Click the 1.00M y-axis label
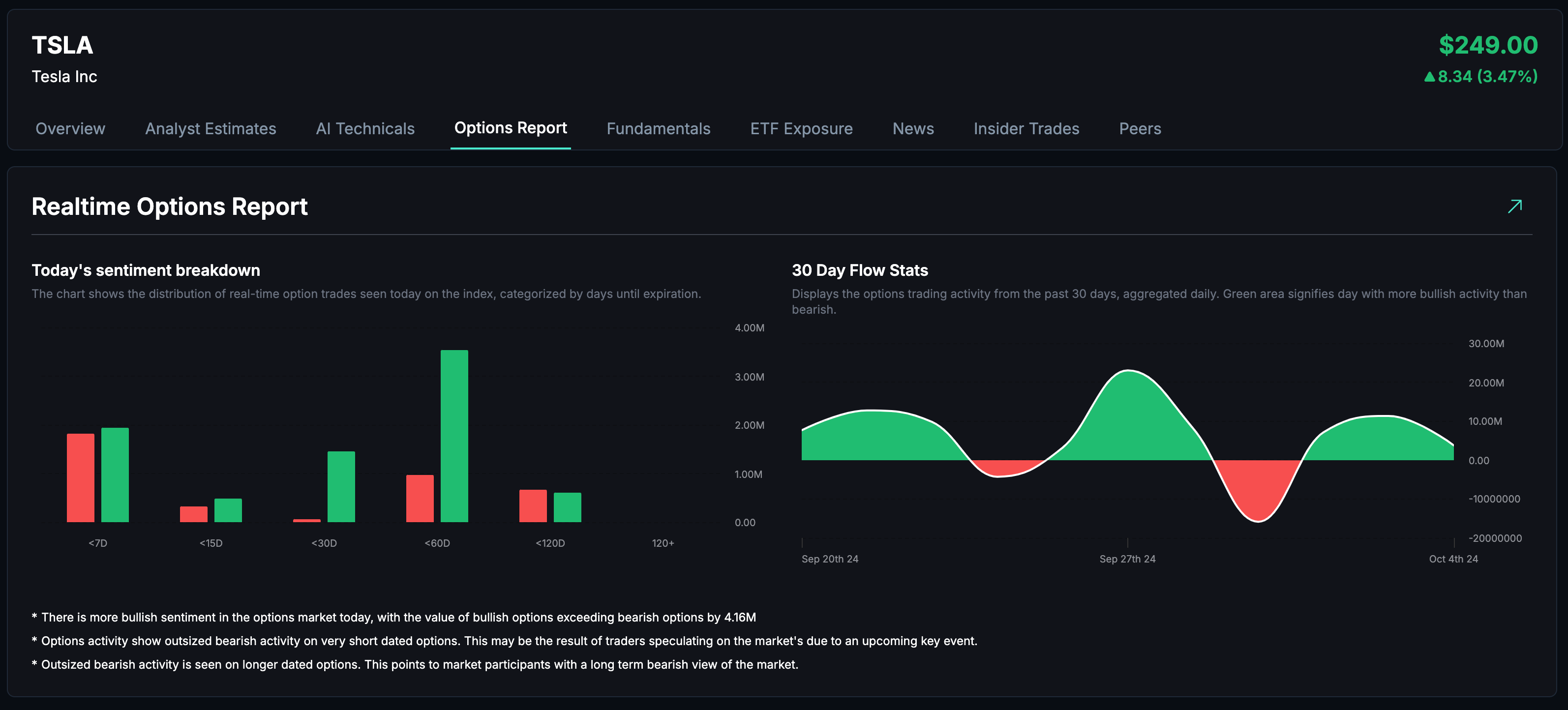 click(x=748, y=474)
